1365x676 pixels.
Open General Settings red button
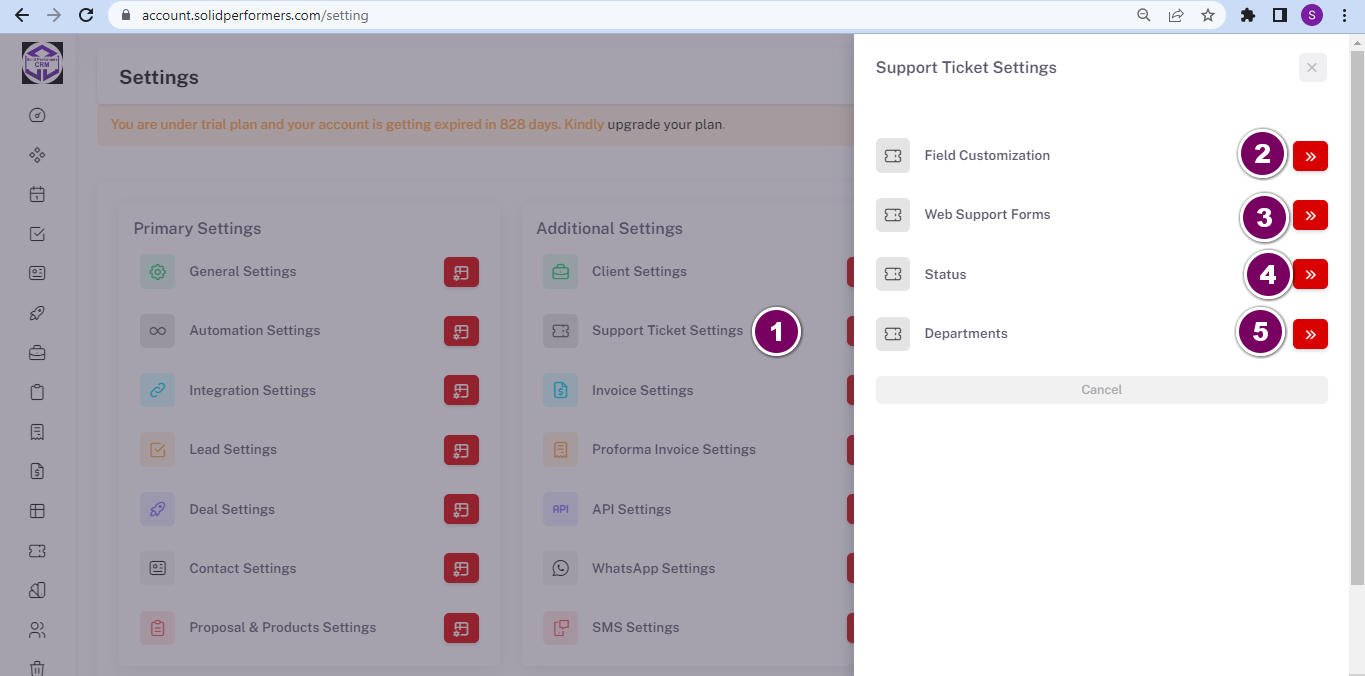[x=461, y=272]
